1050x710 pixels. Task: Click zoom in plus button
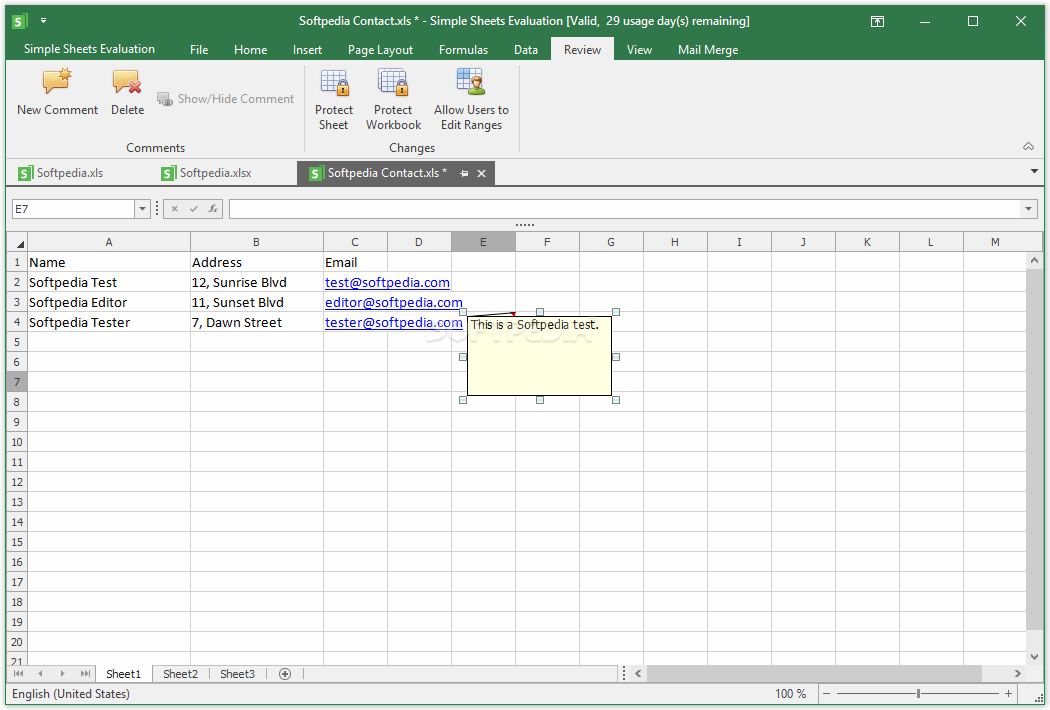(x=1008, y=694)
